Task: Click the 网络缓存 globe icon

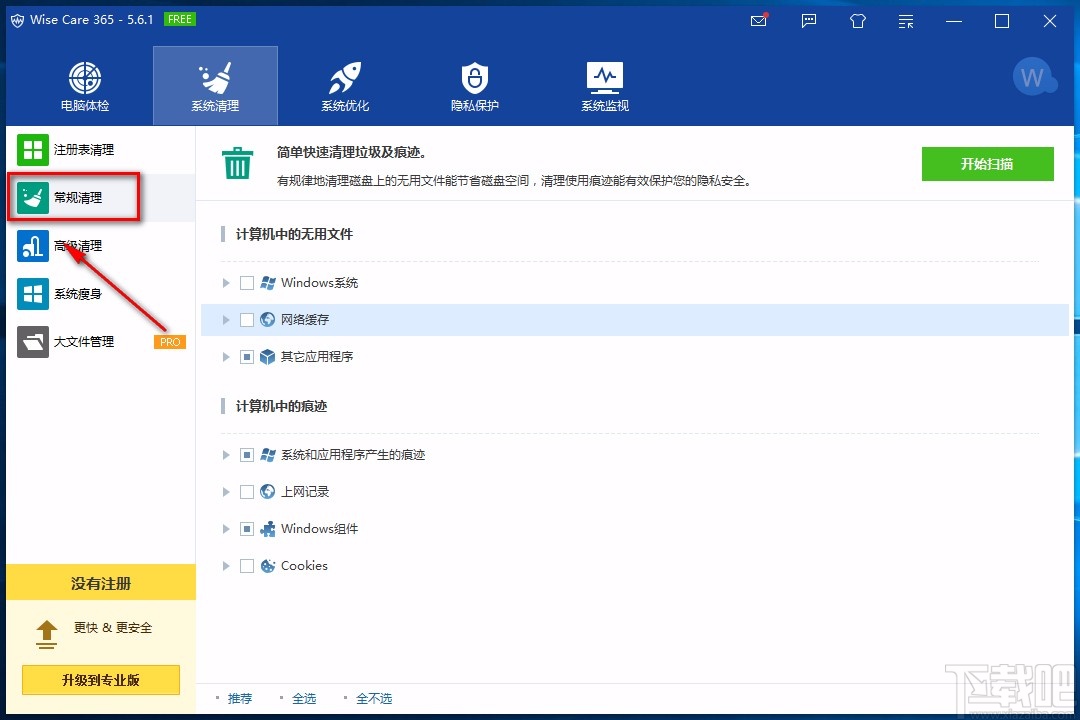Action: point(267,320)
